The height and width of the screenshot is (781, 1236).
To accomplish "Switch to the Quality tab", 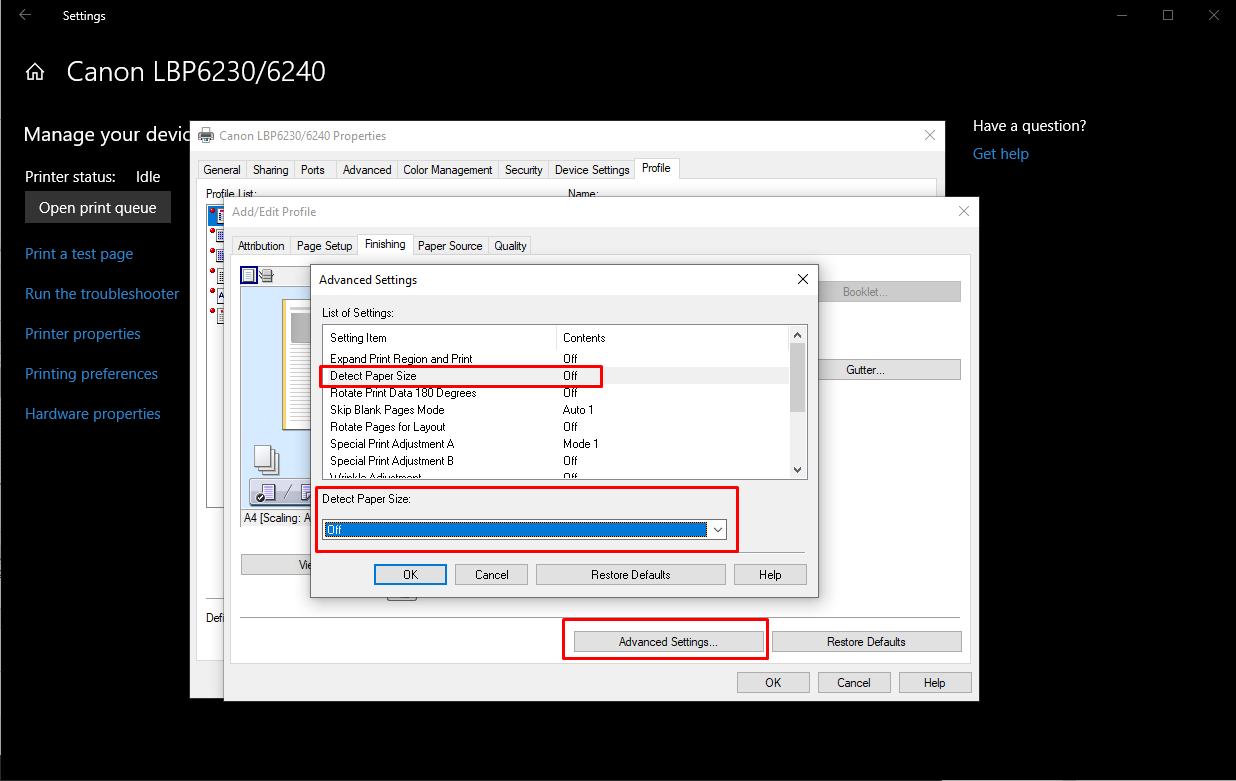I will pyautogui.click(x=510, y=246).
